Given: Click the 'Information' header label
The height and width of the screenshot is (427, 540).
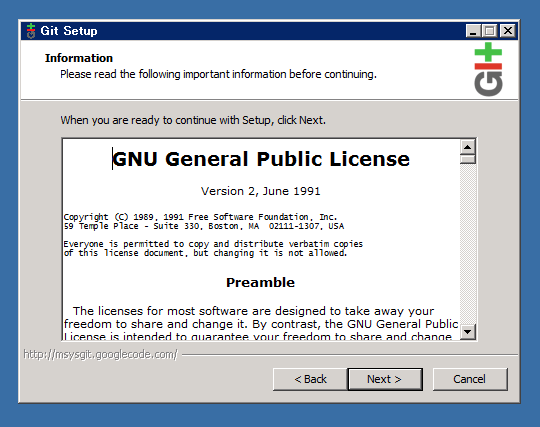Looking at the screenshot, I should (x=79, y=58).
